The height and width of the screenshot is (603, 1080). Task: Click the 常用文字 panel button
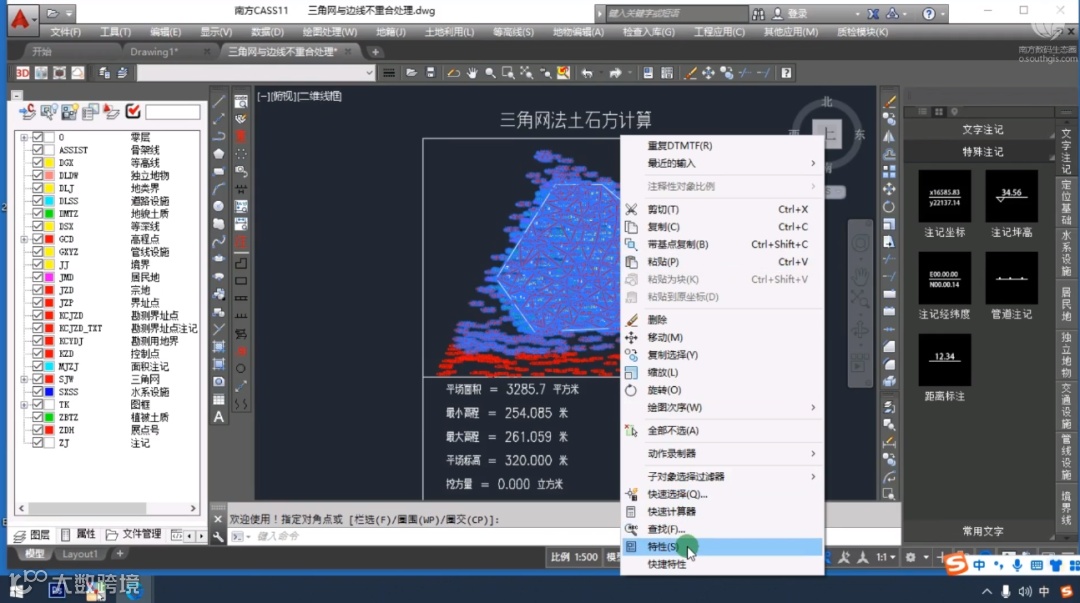(x=982, y=531)
